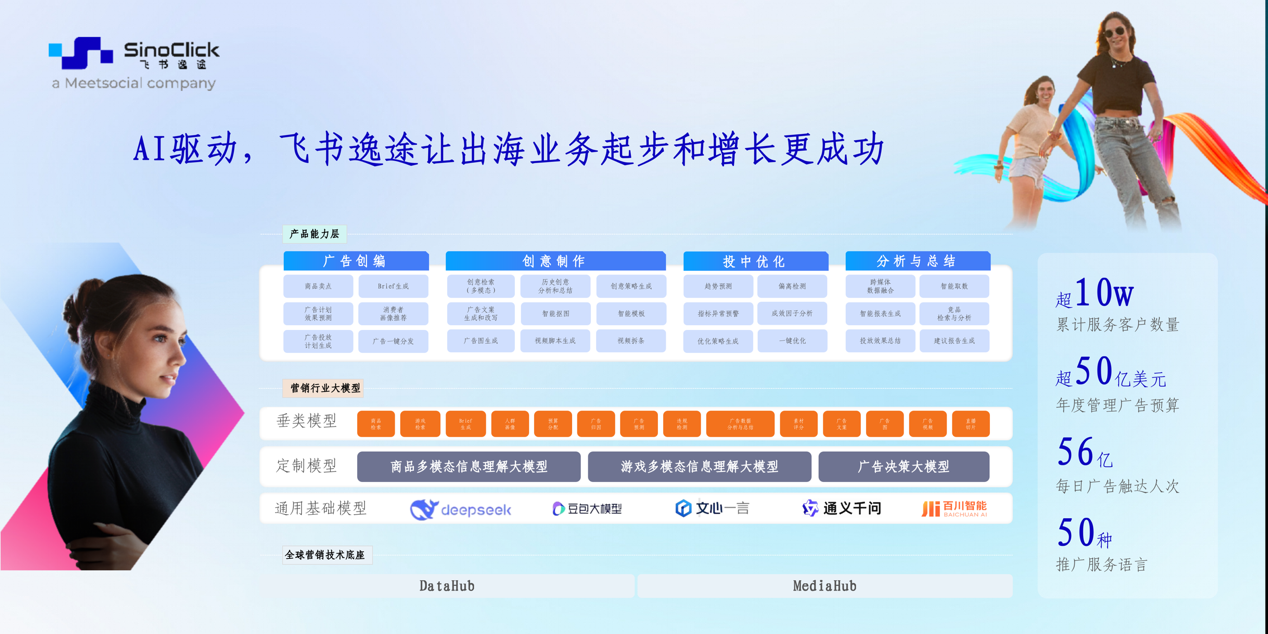
Task: Click the 一键优化 feature box
Action: coord(792,341)
